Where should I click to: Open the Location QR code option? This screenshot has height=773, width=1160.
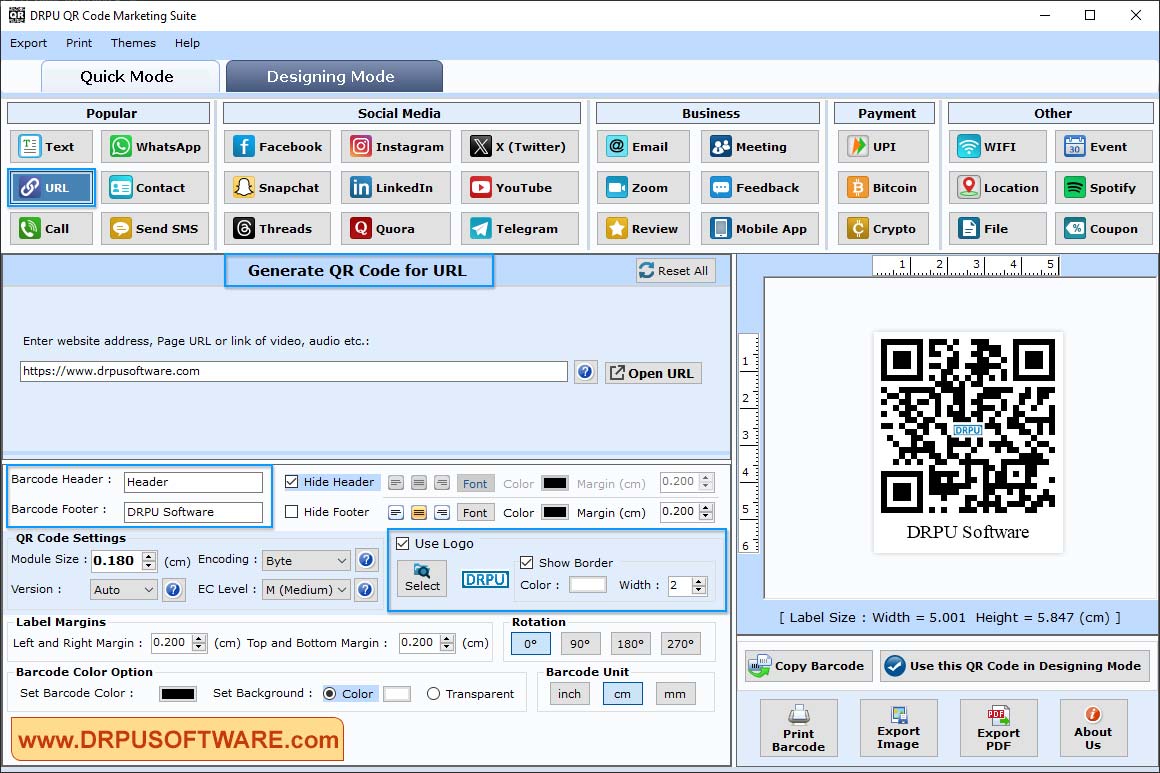click(x=998, y=188)
